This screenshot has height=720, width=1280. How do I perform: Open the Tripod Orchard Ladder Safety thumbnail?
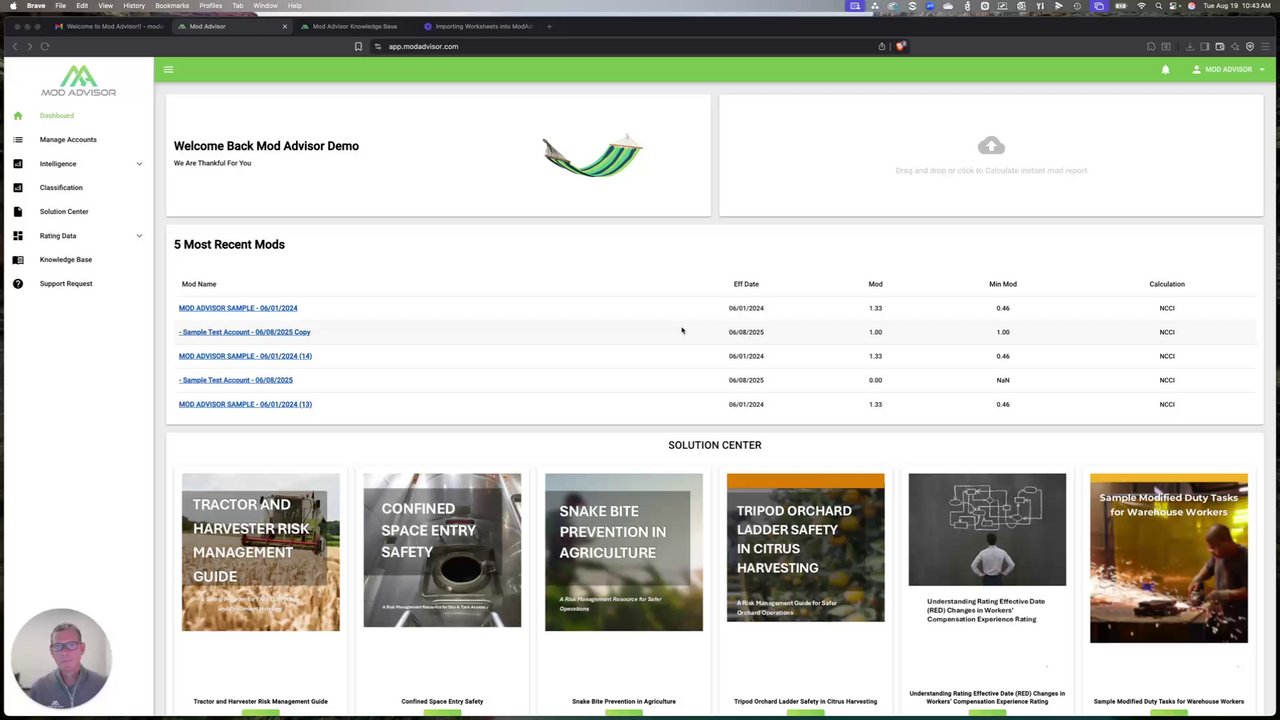click(x=806, y=548)
